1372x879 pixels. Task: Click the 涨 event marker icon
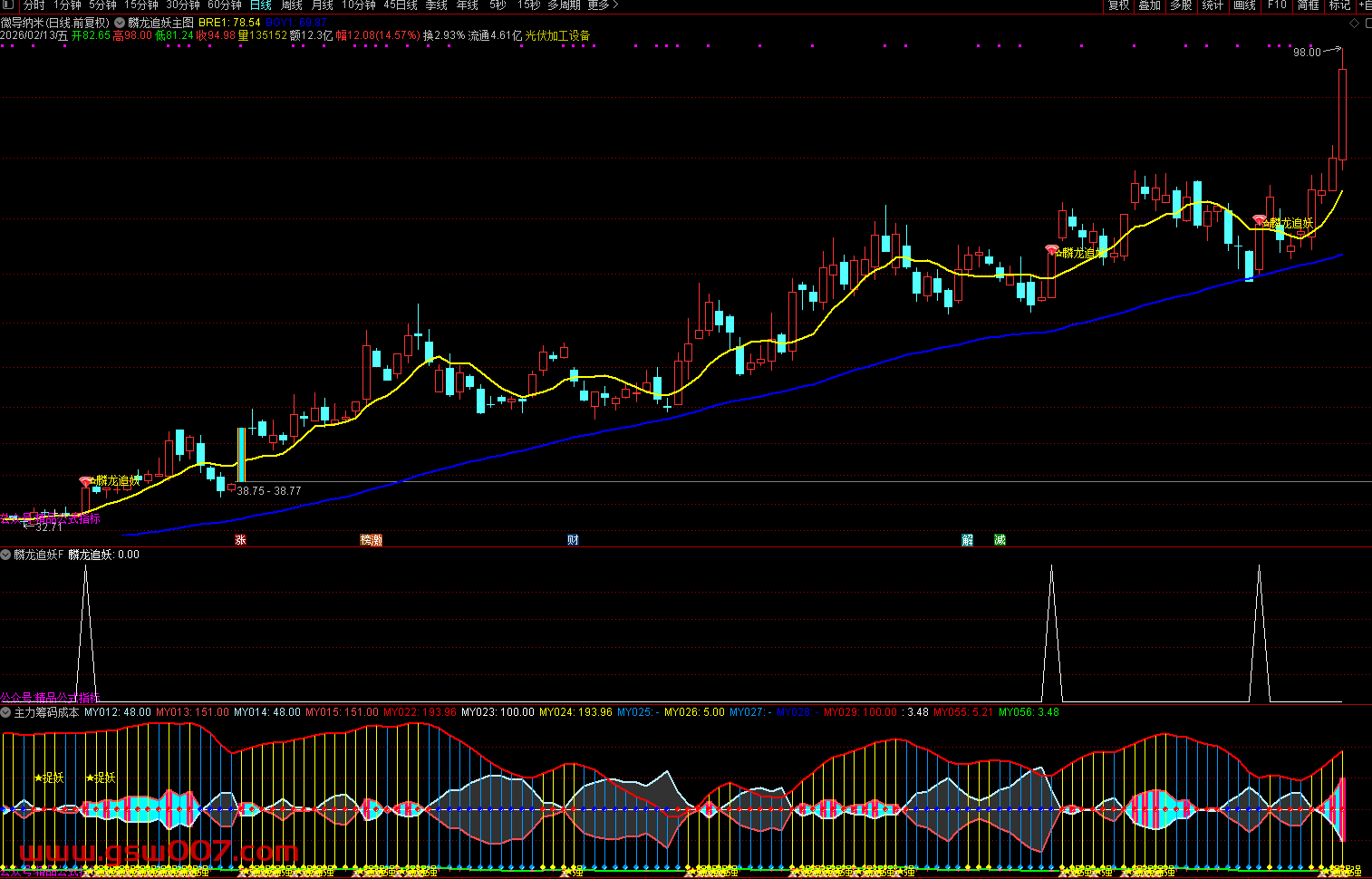click(x=240, y=540)
